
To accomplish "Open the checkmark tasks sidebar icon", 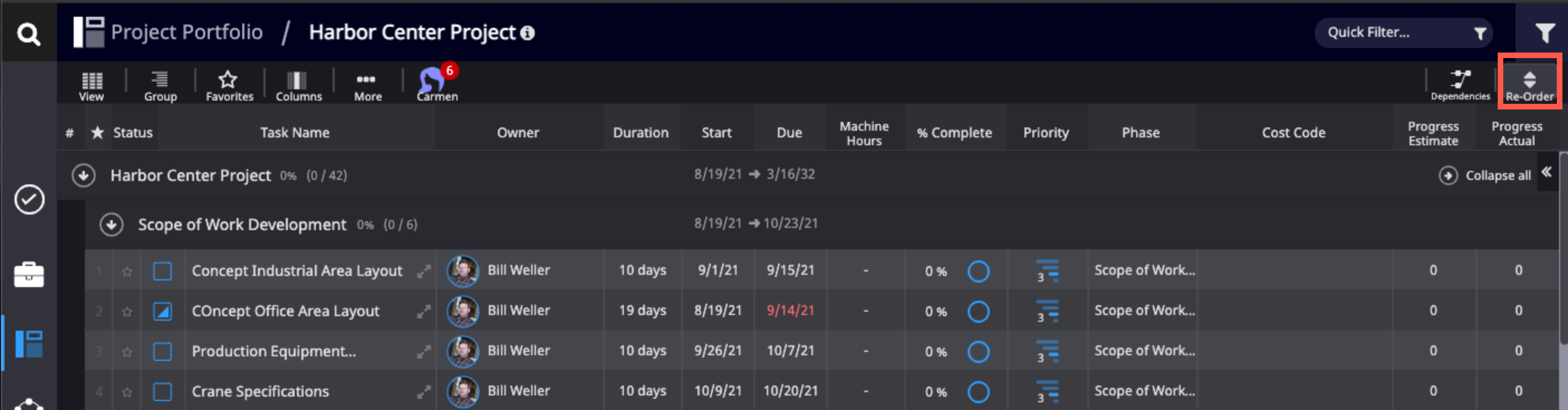I will click(x=29, y=199).
